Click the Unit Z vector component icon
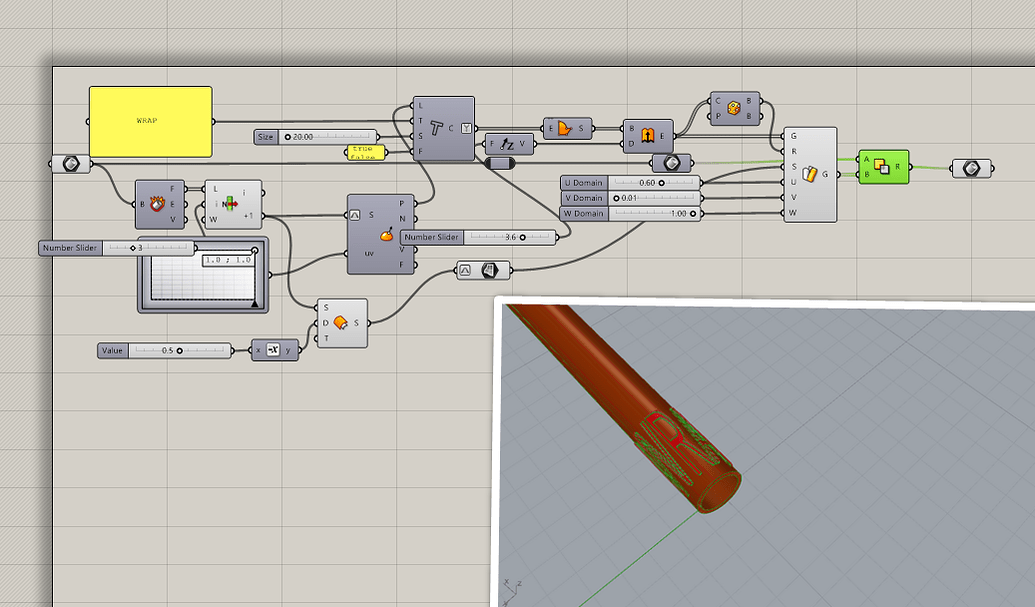 (508, 145)
